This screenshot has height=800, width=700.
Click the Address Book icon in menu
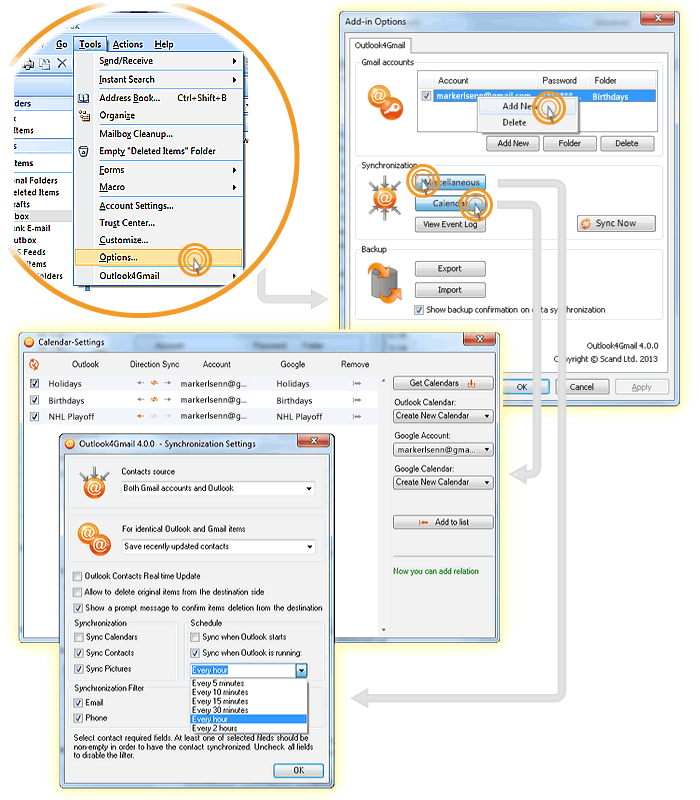[84, 98]
